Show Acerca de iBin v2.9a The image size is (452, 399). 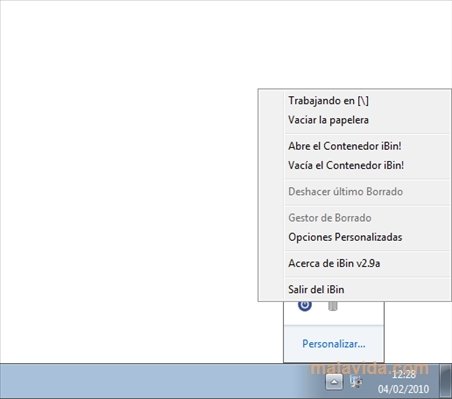(x=354, y=263)
